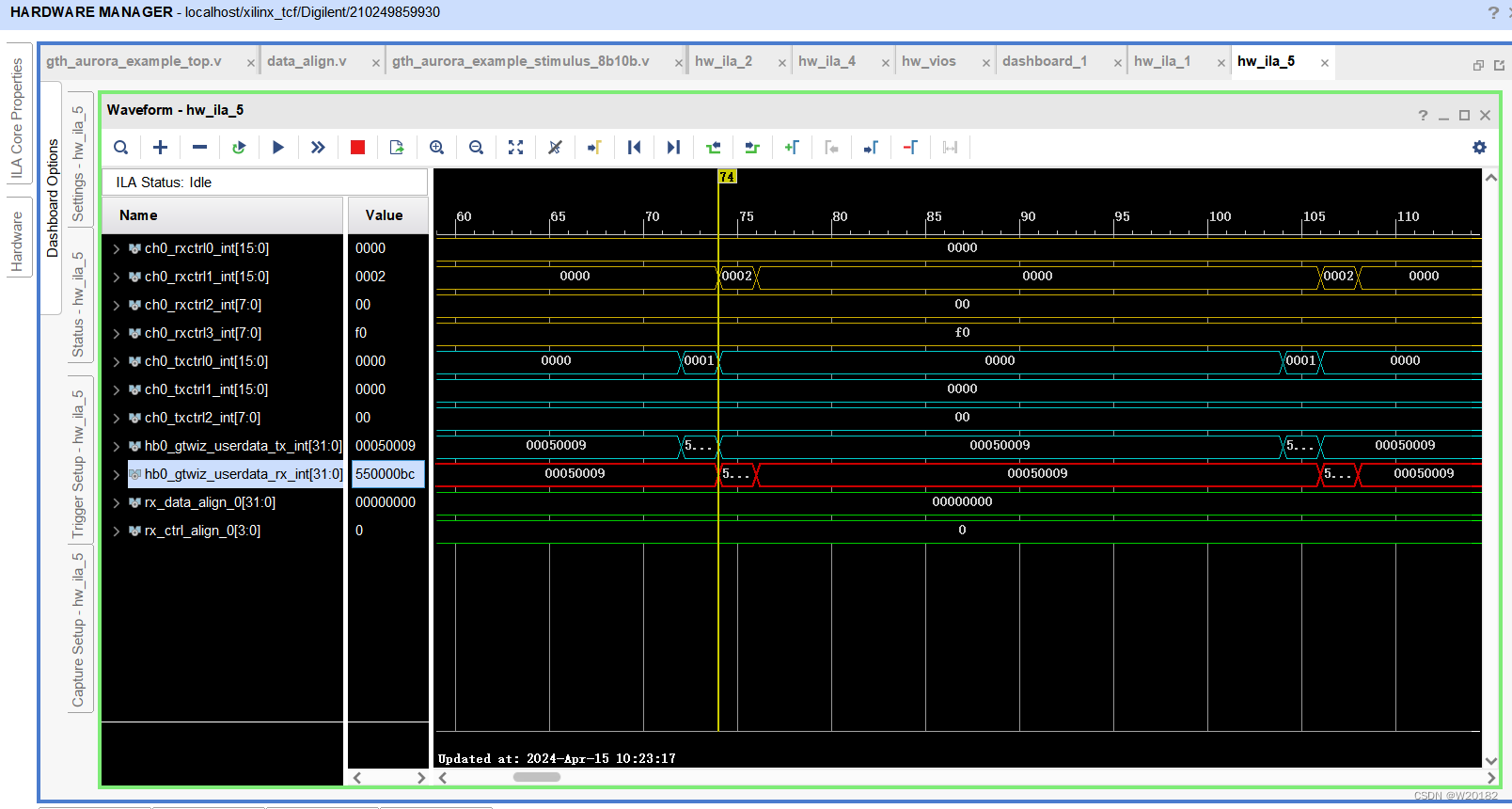Run trigger for this ILA core

[x=278, y=148]
